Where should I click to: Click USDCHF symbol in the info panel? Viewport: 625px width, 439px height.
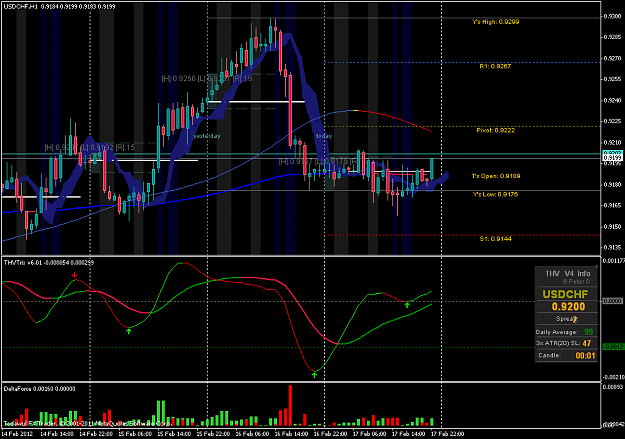(x=565, y=294)
